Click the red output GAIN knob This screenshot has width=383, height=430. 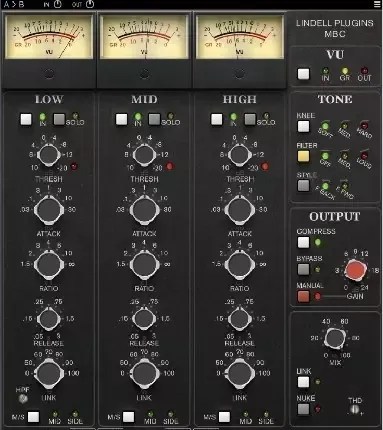coord(355,270)
